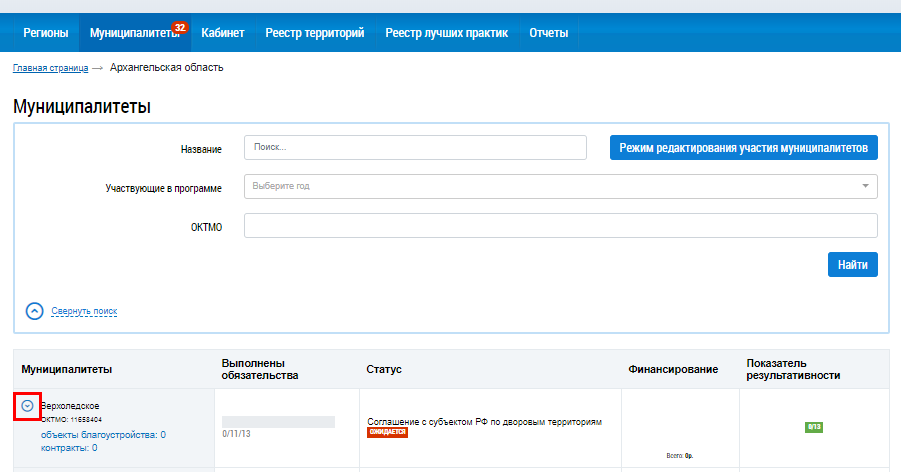This screenshot has width=901, height=472.
Task: Click the Свернуть поиск text link
Action: click(84, 311)
